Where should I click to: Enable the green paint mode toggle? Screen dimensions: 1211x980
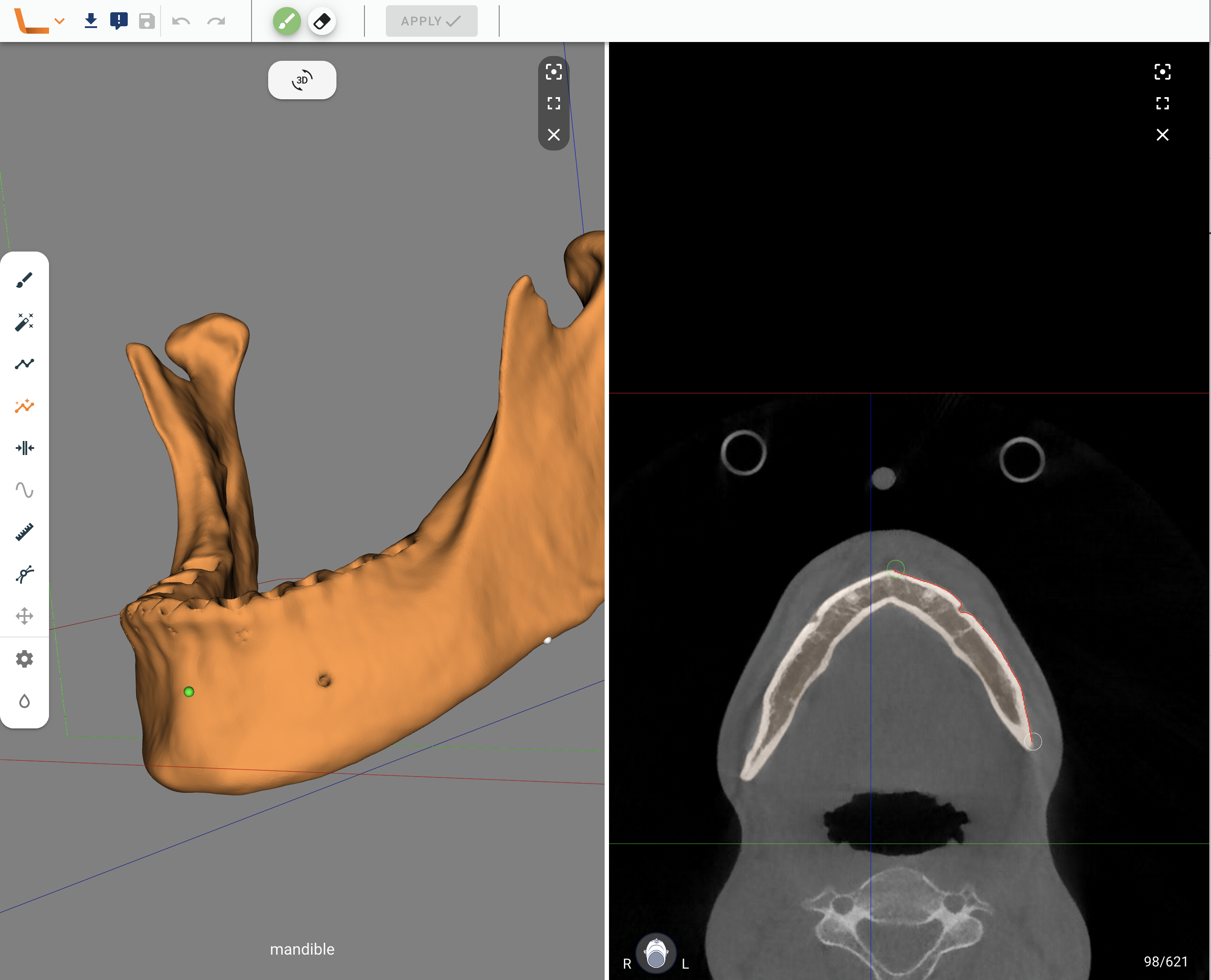pos(287,21)
